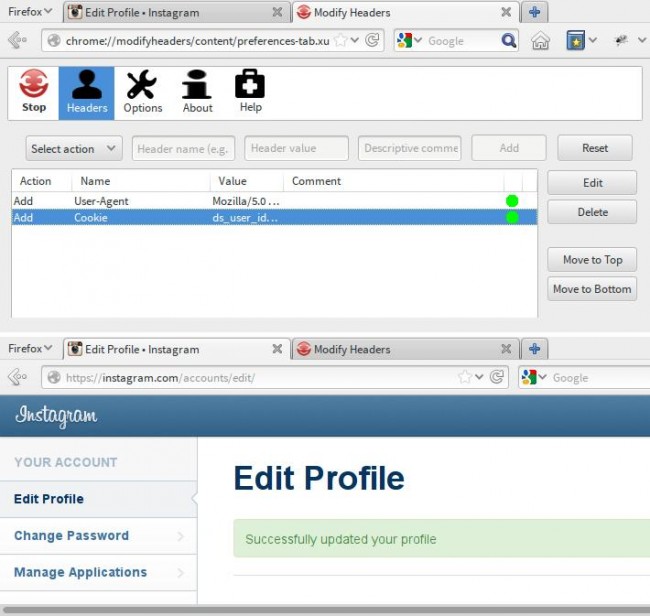
Task: Click the Instagram logo in header
Action: [x=56, y=416]
